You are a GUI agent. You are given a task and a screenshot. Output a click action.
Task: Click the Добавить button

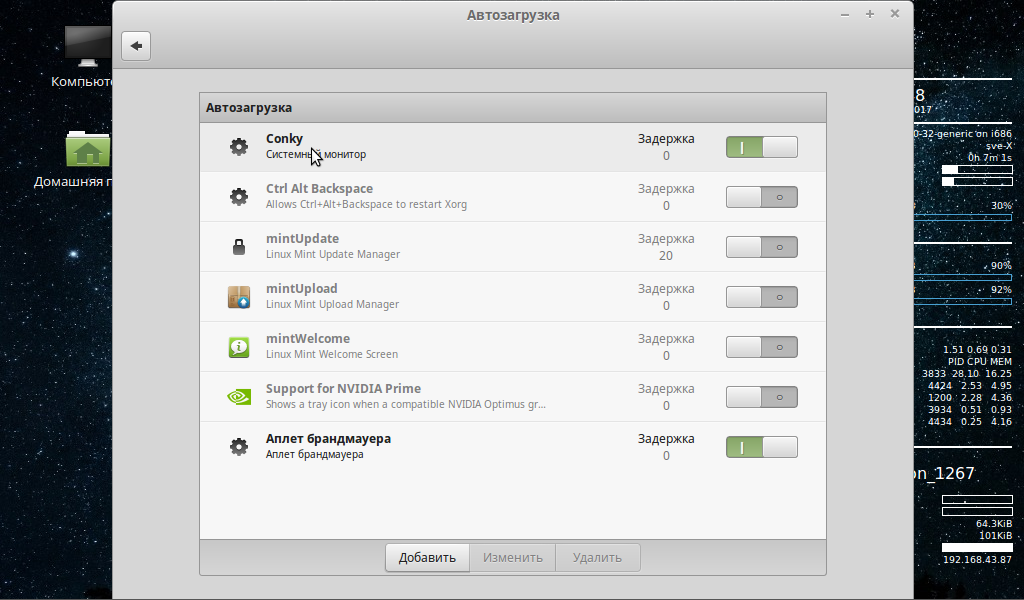427,558
